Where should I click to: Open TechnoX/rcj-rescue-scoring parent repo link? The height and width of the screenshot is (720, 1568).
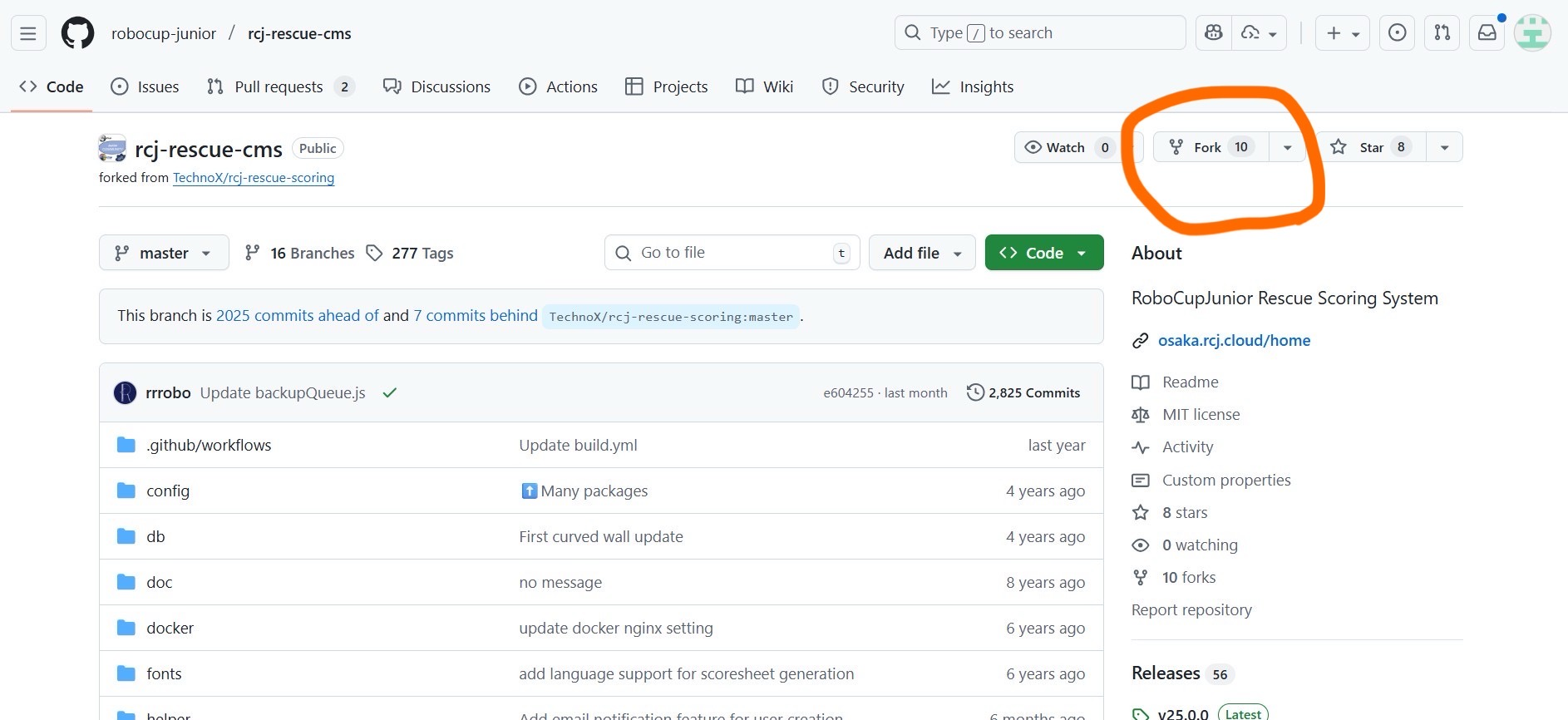[x=254, y=178]
